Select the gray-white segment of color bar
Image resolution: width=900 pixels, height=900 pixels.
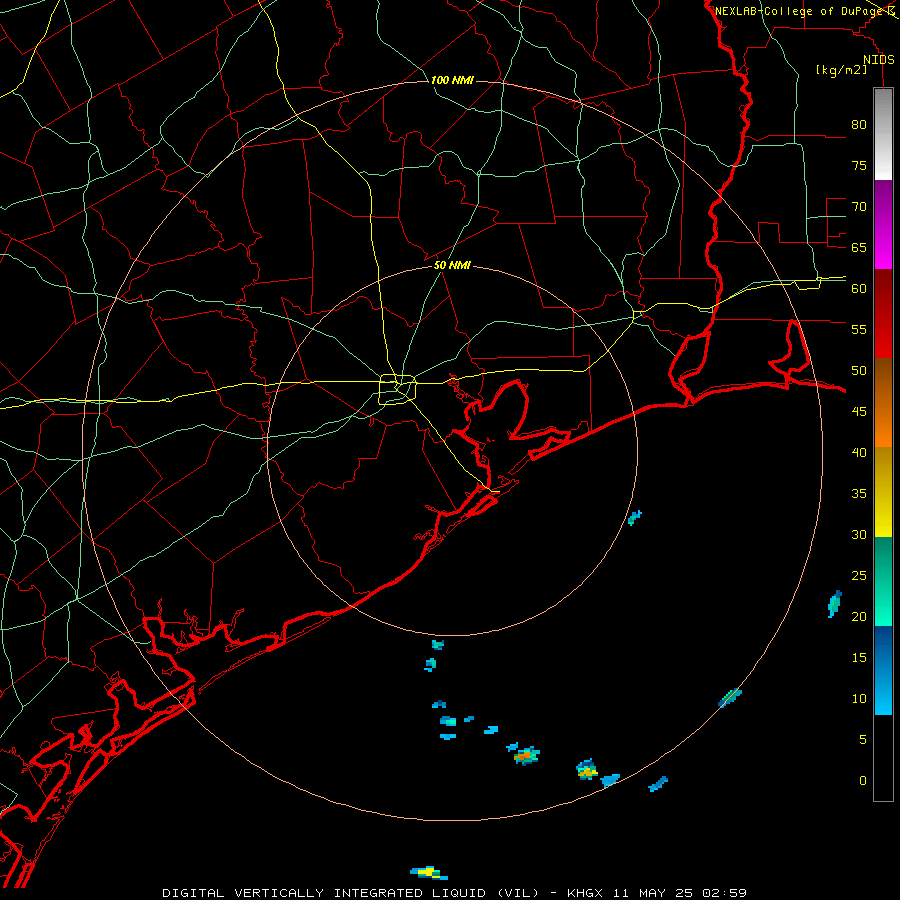point(883,134)
